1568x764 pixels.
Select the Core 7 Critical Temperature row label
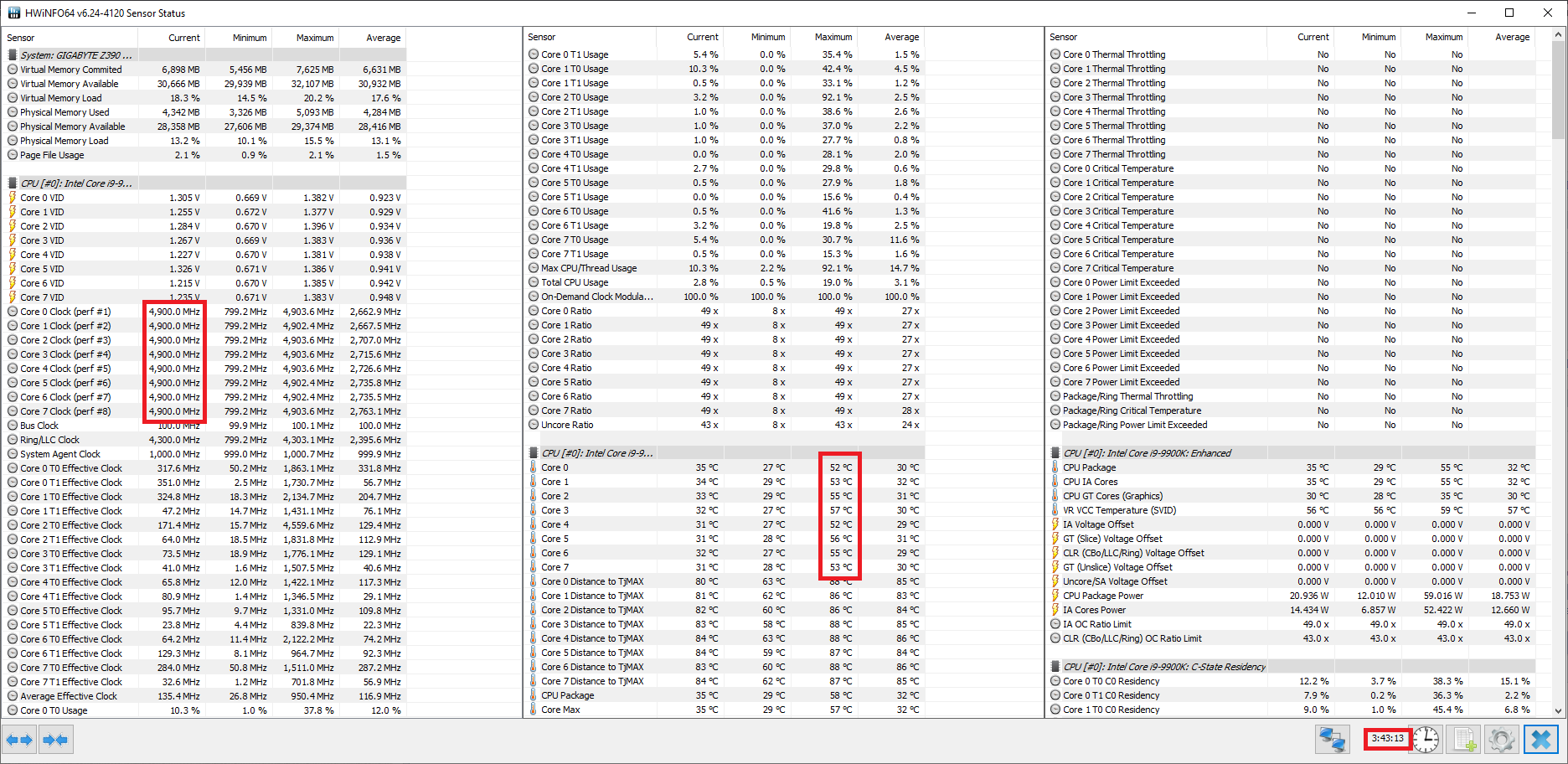tap(1118, 268)
